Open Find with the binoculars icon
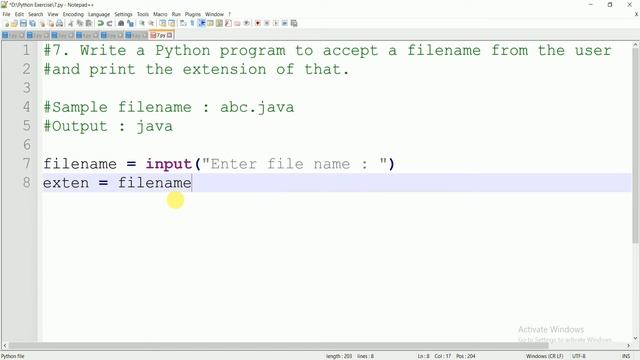This screenshot has height=360, width=640. tap(121, 23)
